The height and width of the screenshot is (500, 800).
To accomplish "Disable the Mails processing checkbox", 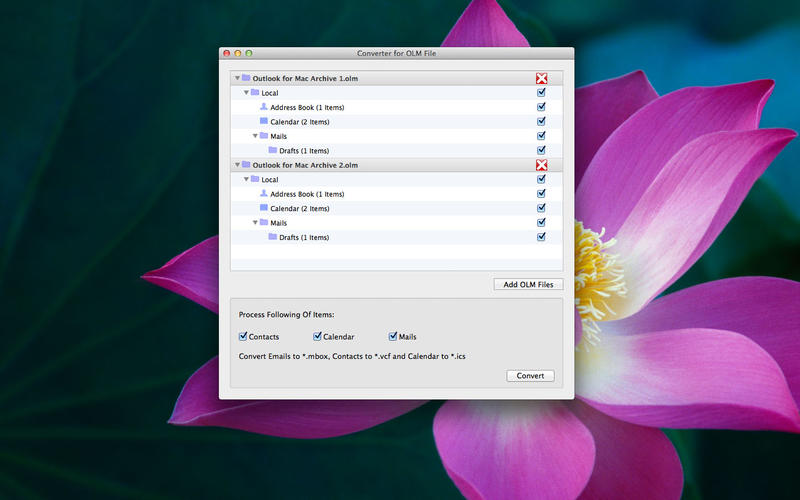I will click(393, 337).
